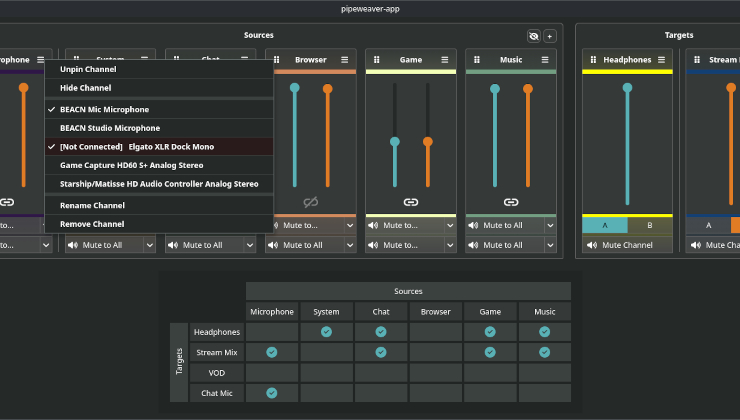This screenshot has height=420, width=740.
Task: Click speaker icon on Browser Mute to All
Action: 273,245
